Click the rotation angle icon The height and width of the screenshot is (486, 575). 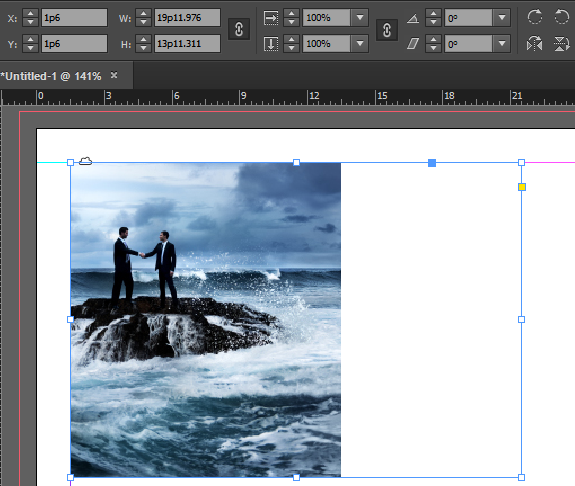[413, 18]
